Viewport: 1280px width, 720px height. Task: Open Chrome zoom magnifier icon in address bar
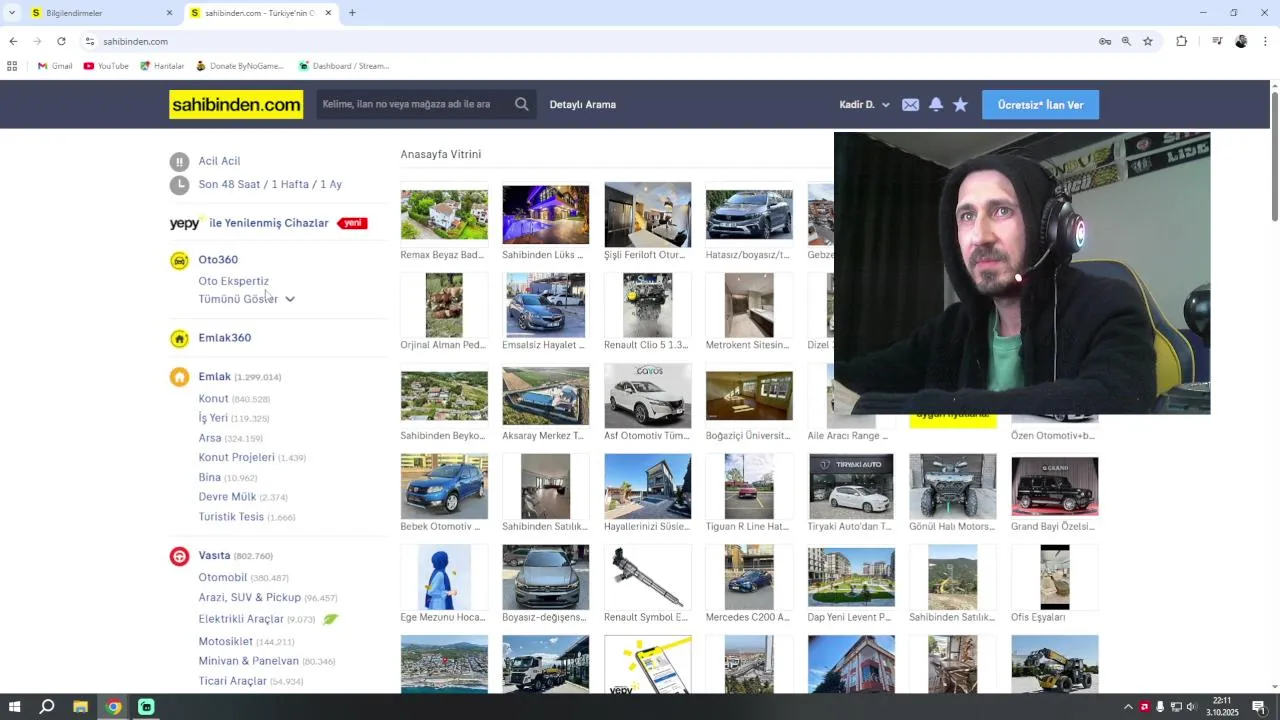coord(1126,41)
